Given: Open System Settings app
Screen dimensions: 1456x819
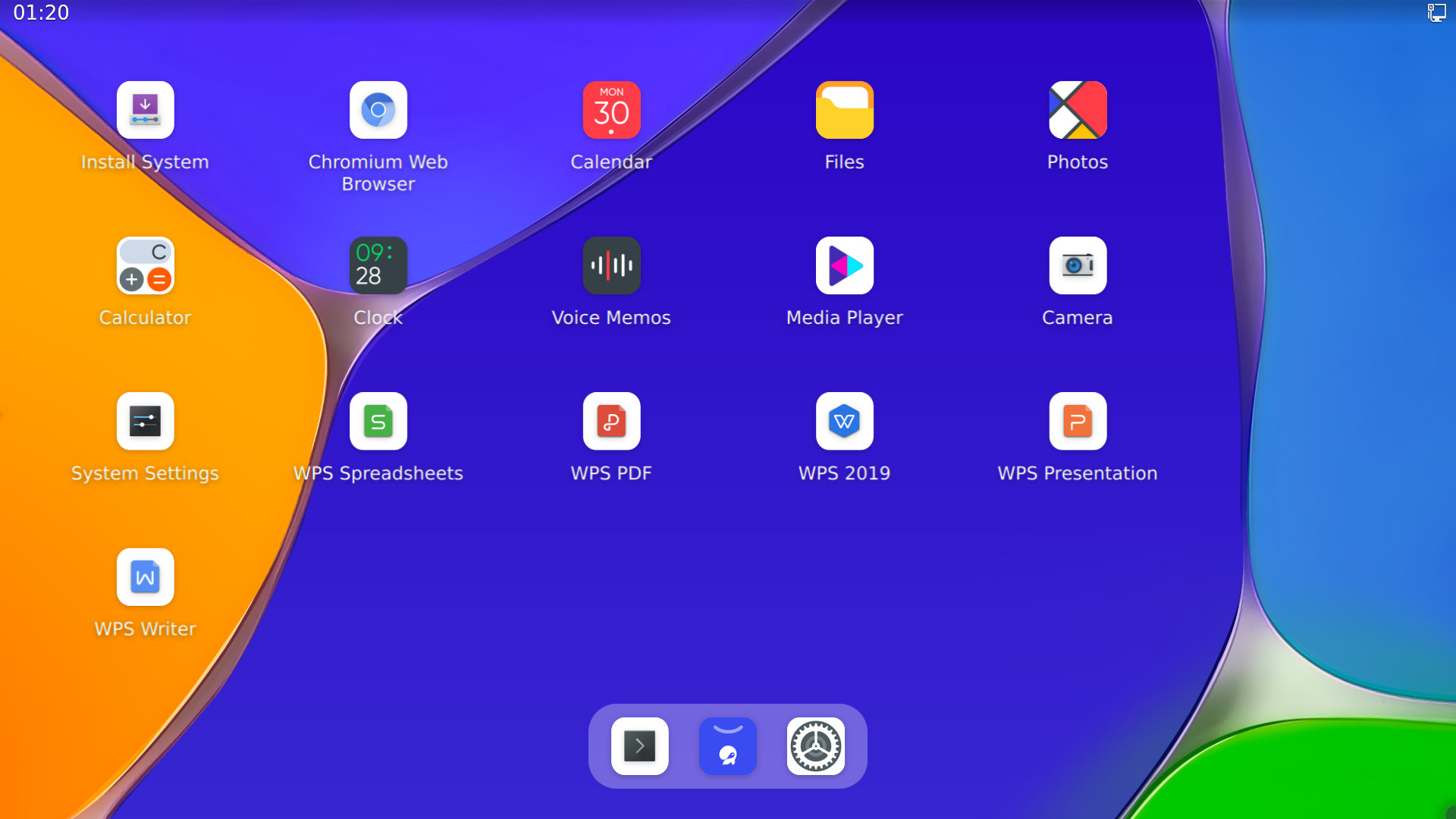Looking at the screenshot, I should click(x=145, y=422).
